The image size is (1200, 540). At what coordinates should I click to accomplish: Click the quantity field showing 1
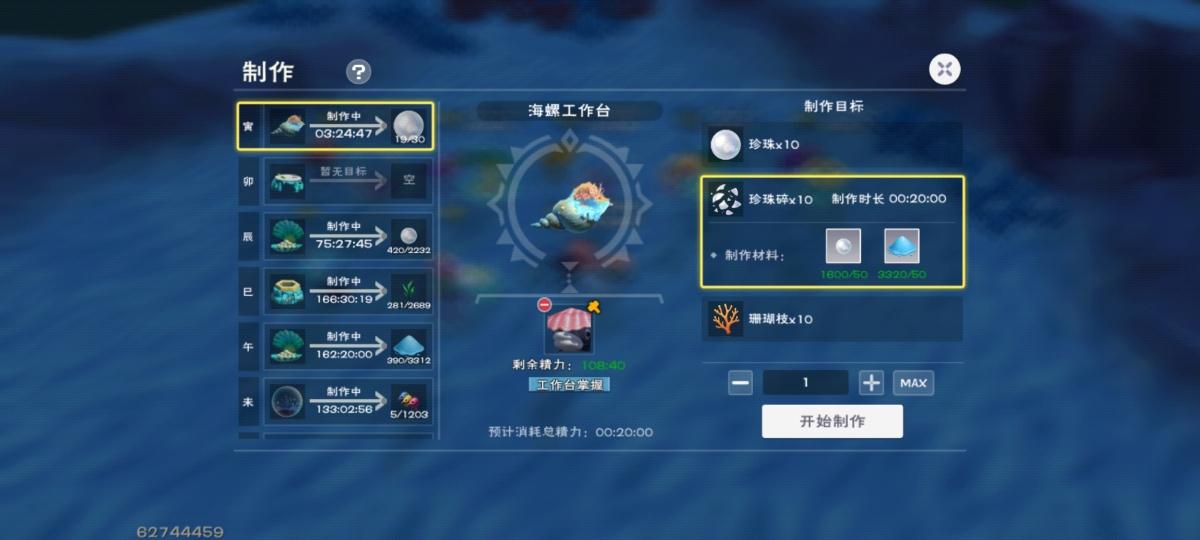tap(806, 382)
